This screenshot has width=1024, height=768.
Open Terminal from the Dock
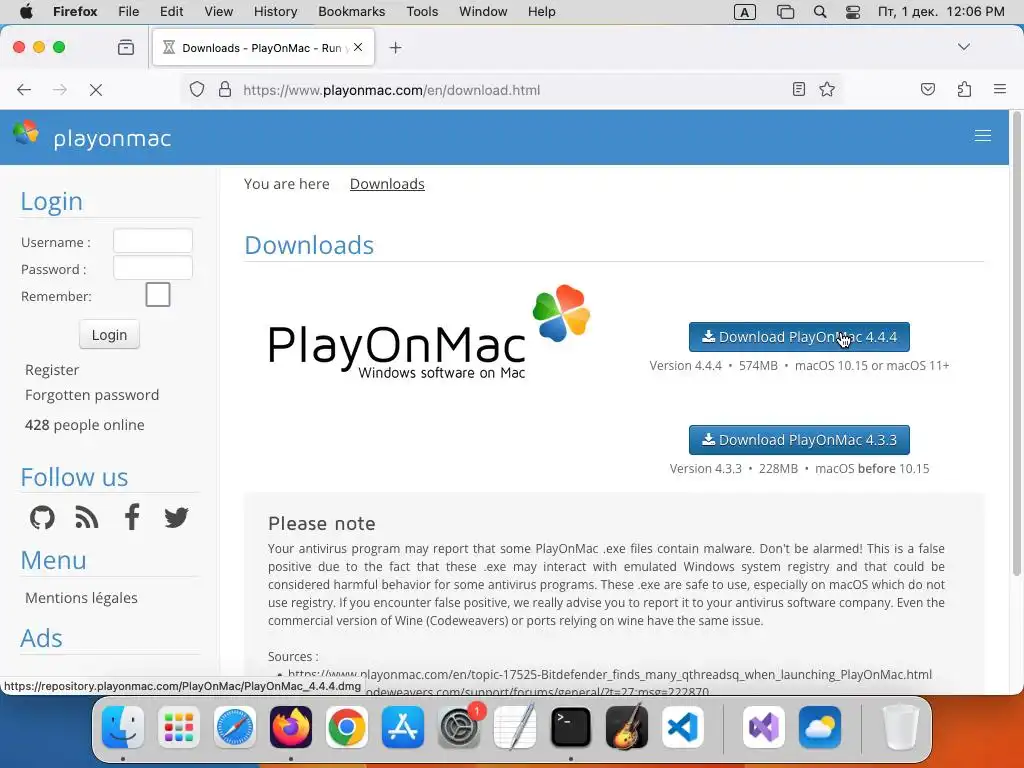pyautogui.click(x=571, y=727)
